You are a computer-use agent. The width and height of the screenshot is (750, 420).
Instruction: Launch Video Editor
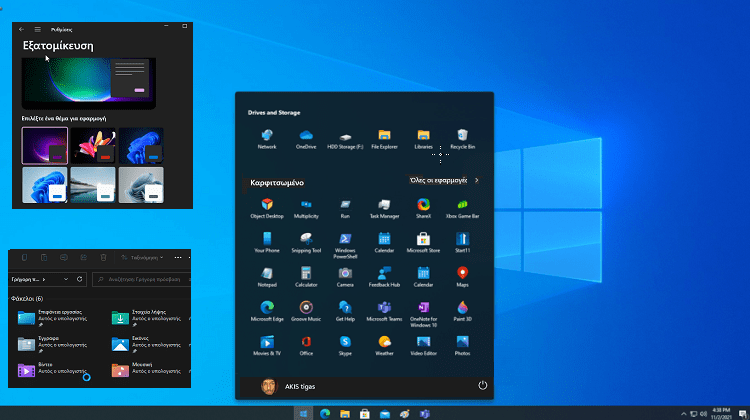tap(423, 346)
